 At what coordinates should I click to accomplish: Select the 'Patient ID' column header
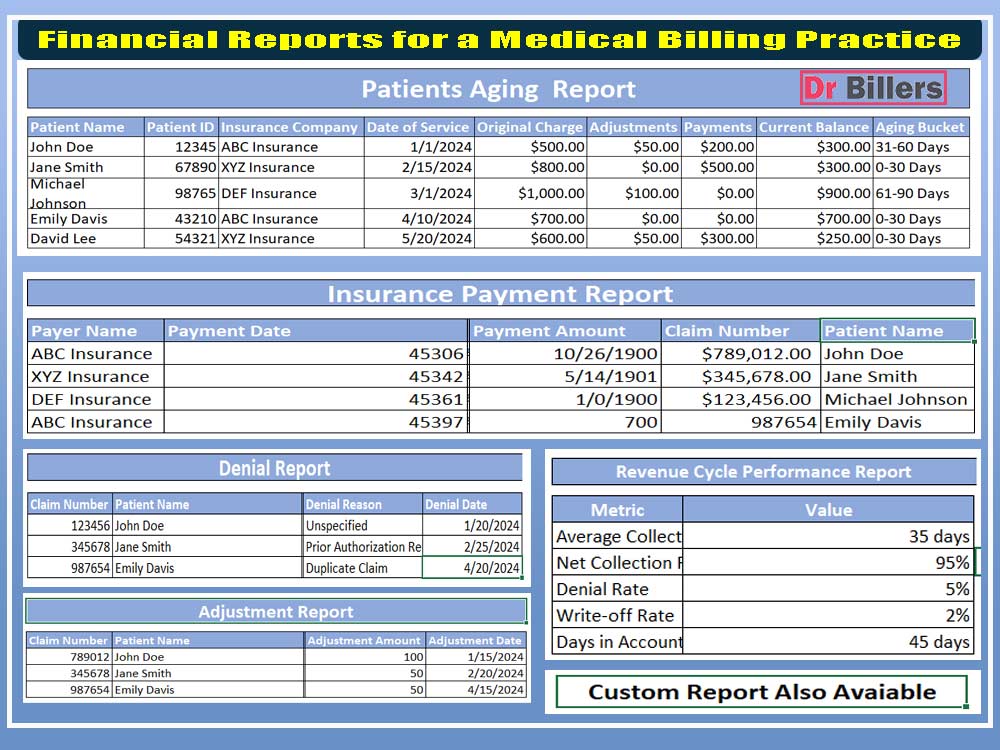point(181,127)
